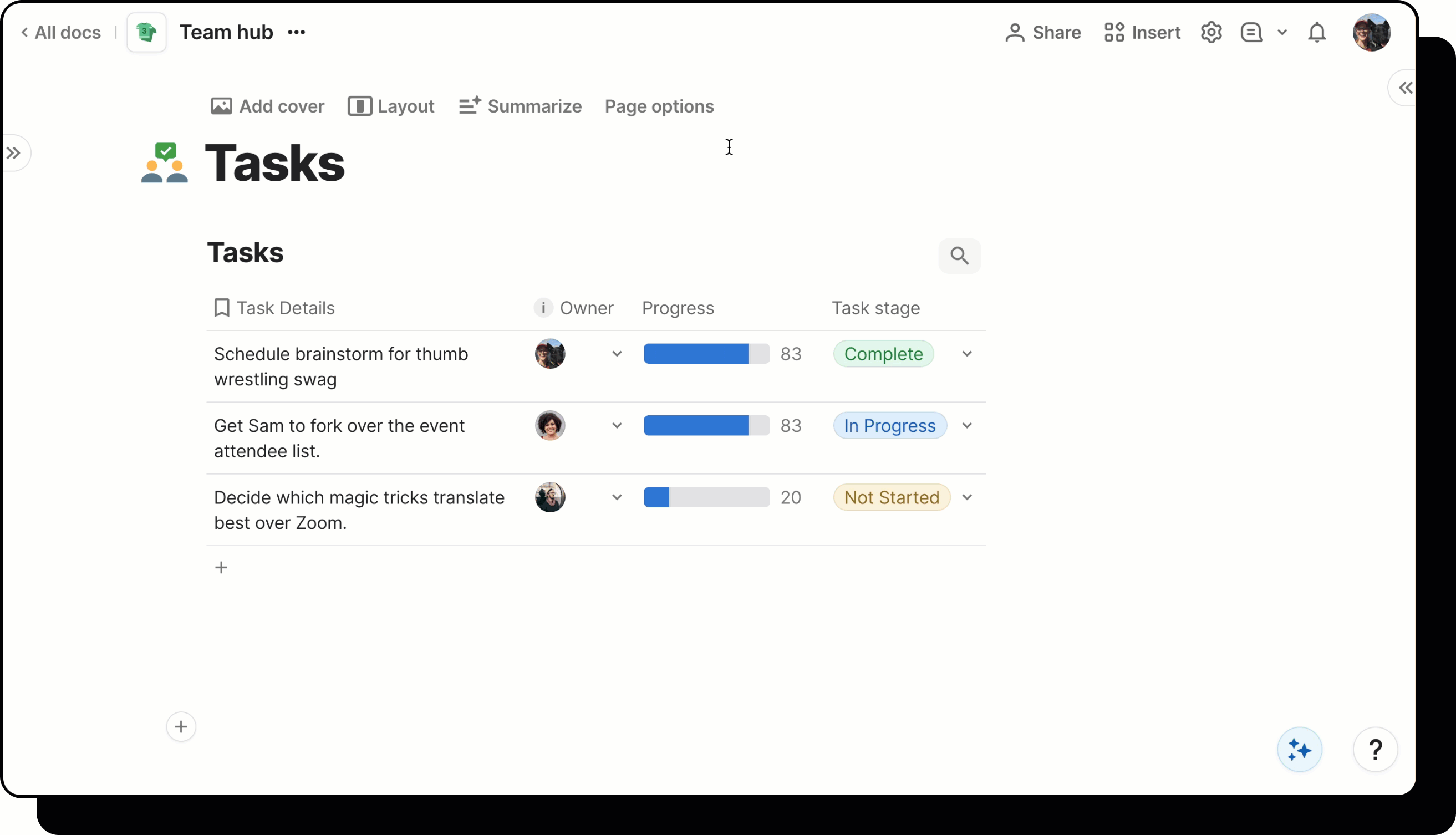Select the Summarize tool
Screen dimensions: 1456x835
tap(520, 106)
